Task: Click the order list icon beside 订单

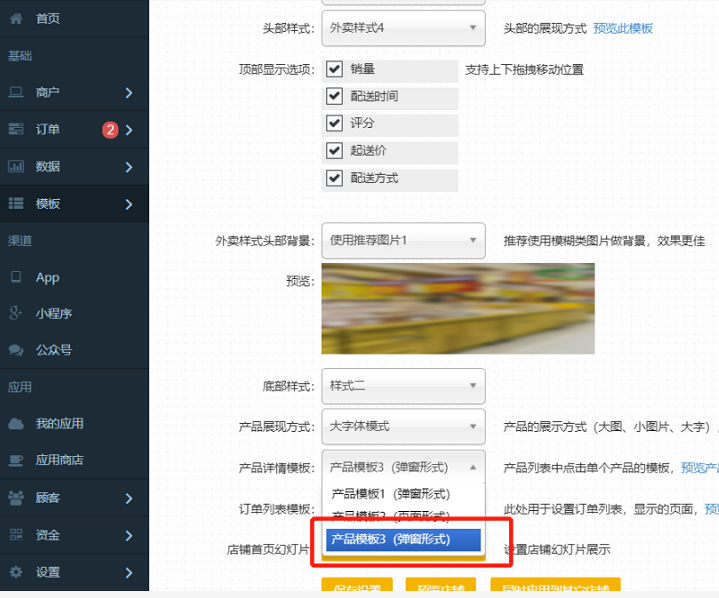Action: coord(16,129)
